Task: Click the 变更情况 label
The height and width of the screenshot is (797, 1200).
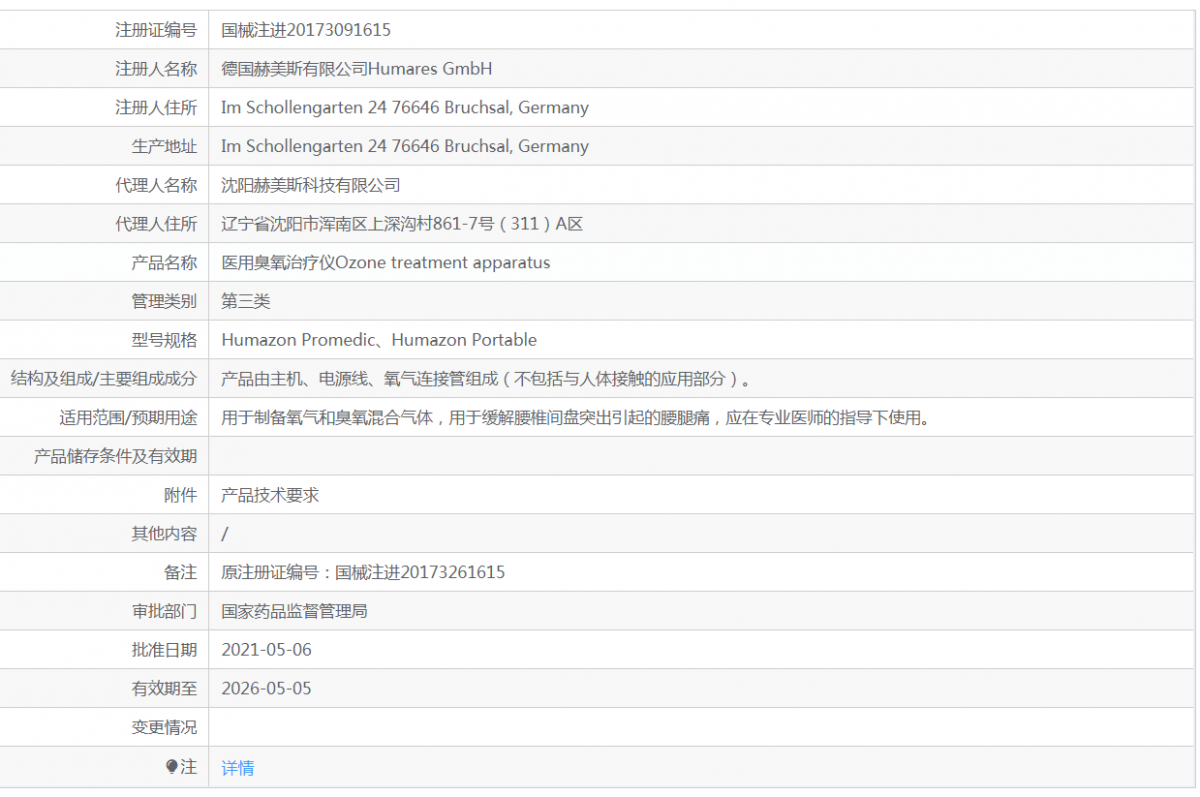Action: pos(165,727)
